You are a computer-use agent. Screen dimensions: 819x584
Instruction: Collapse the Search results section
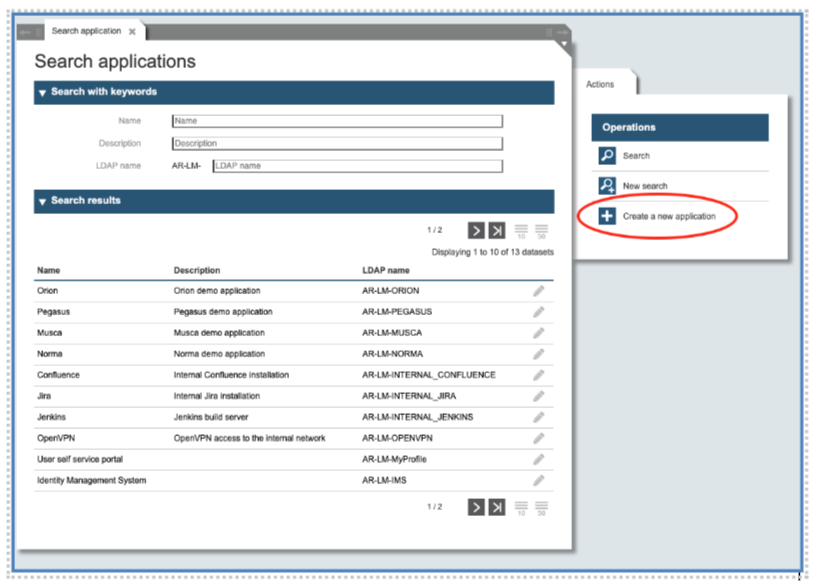point(42,201)
